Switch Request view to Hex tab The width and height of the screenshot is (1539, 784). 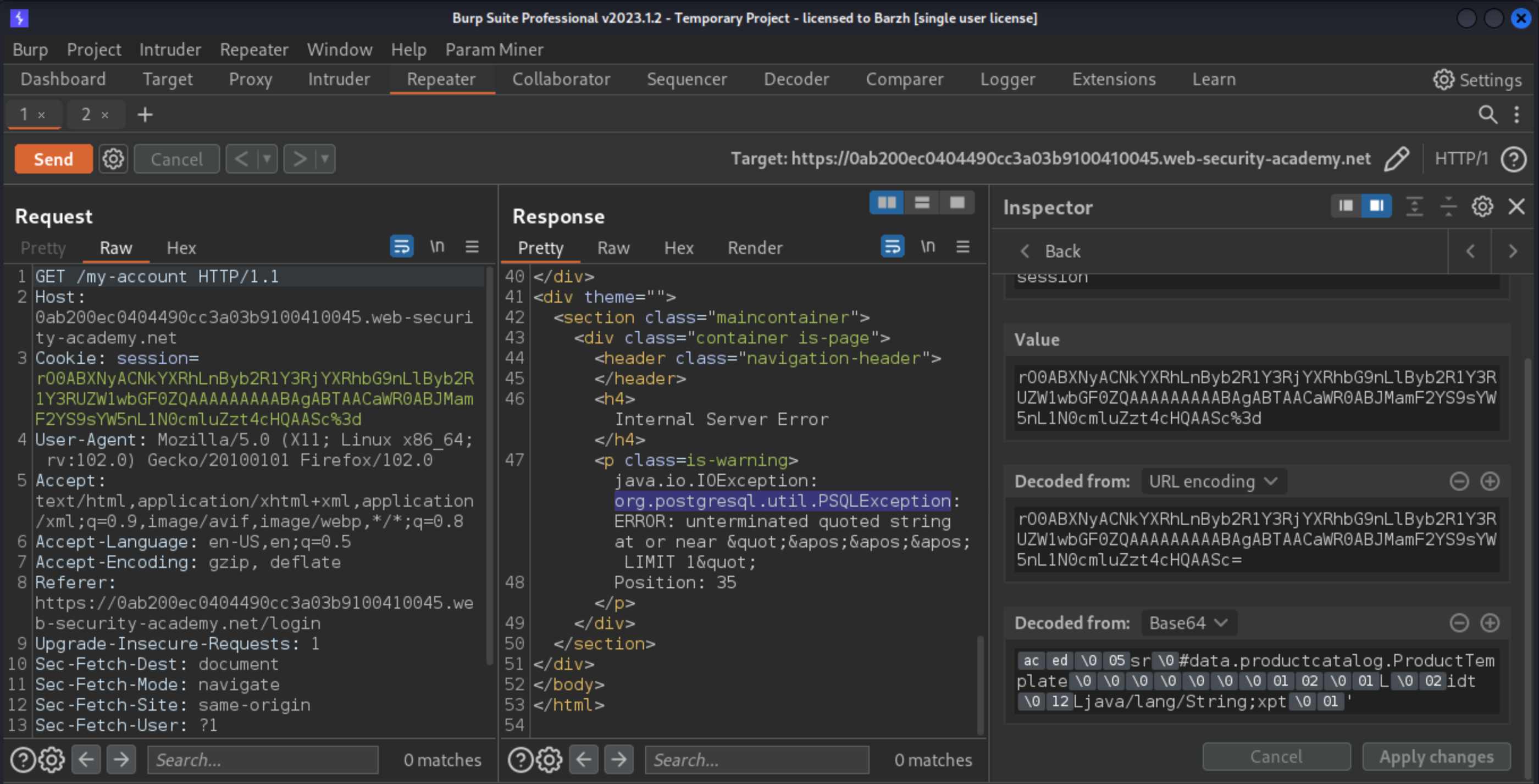181,248
